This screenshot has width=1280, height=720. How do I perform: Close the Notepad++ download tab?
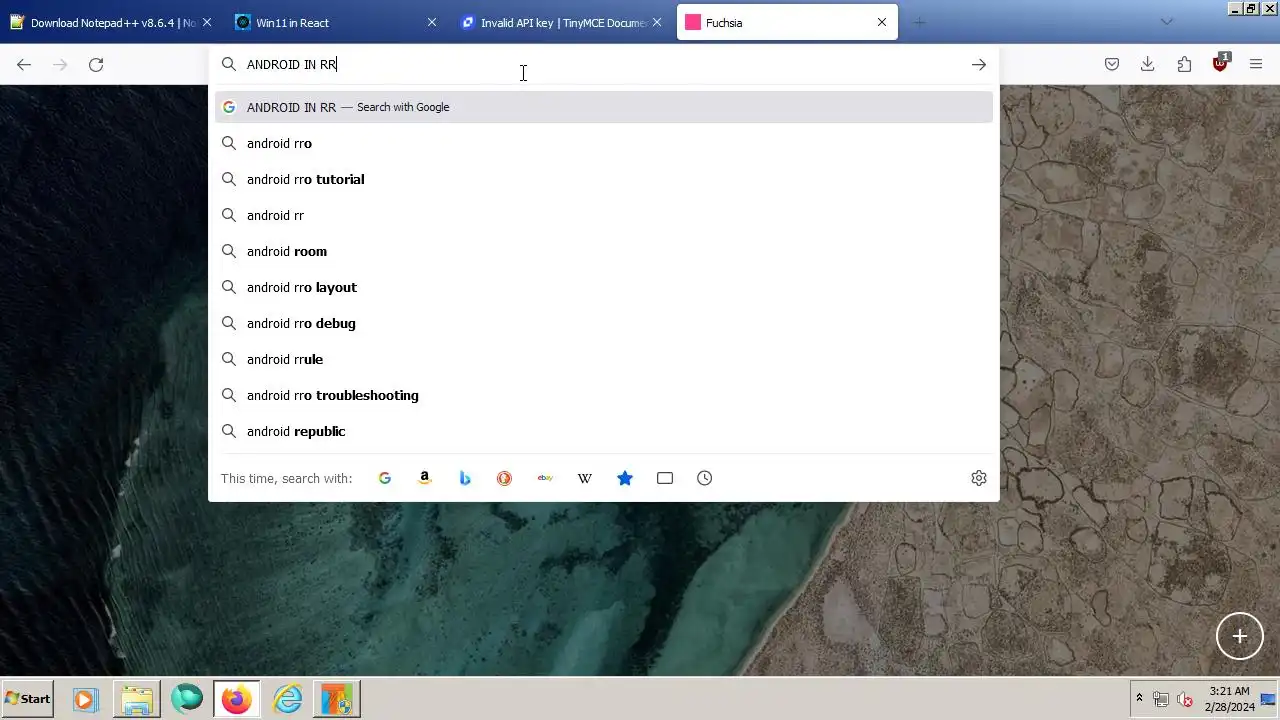point(207,22)
